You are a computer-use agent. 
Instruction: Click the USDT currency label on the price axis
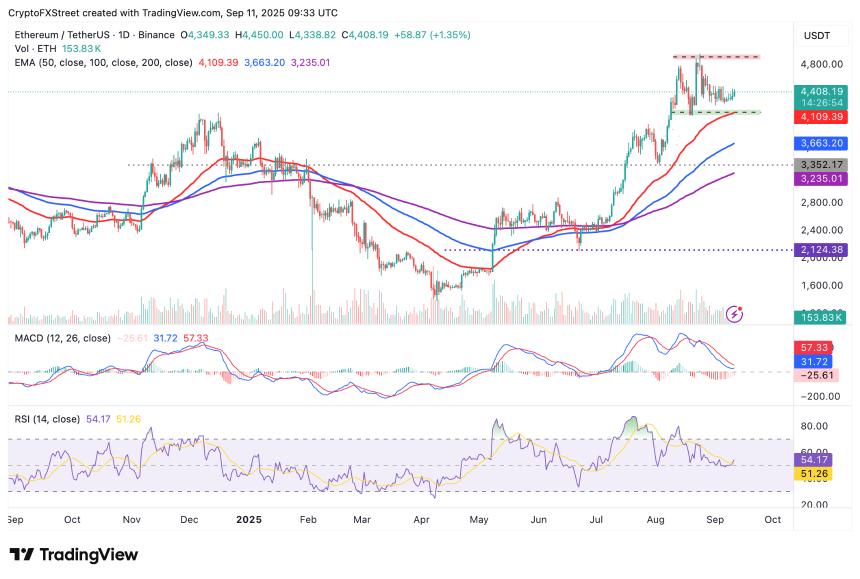[818, 33]
